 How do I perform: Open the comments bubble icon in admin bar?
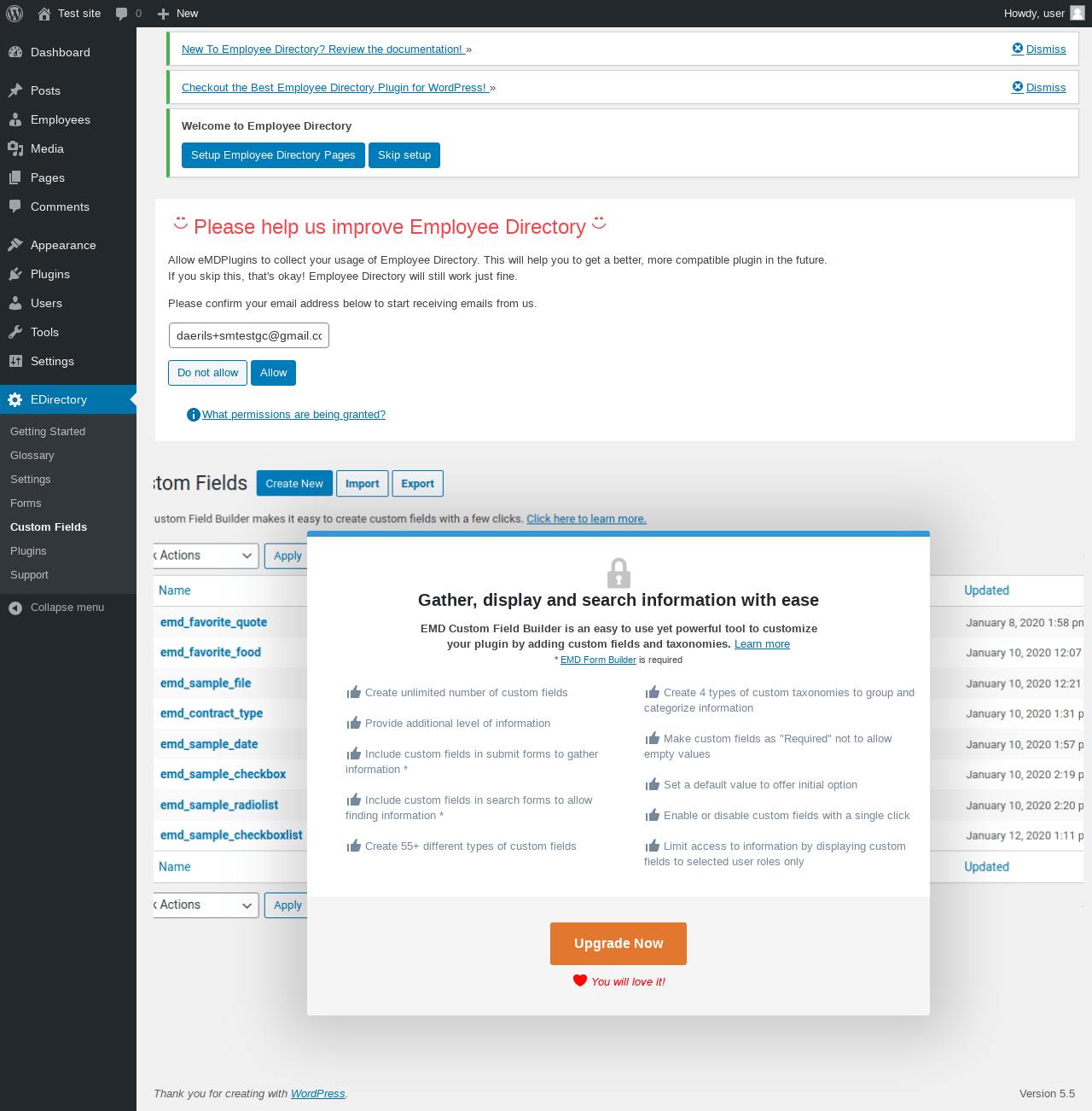pos(122,14)
